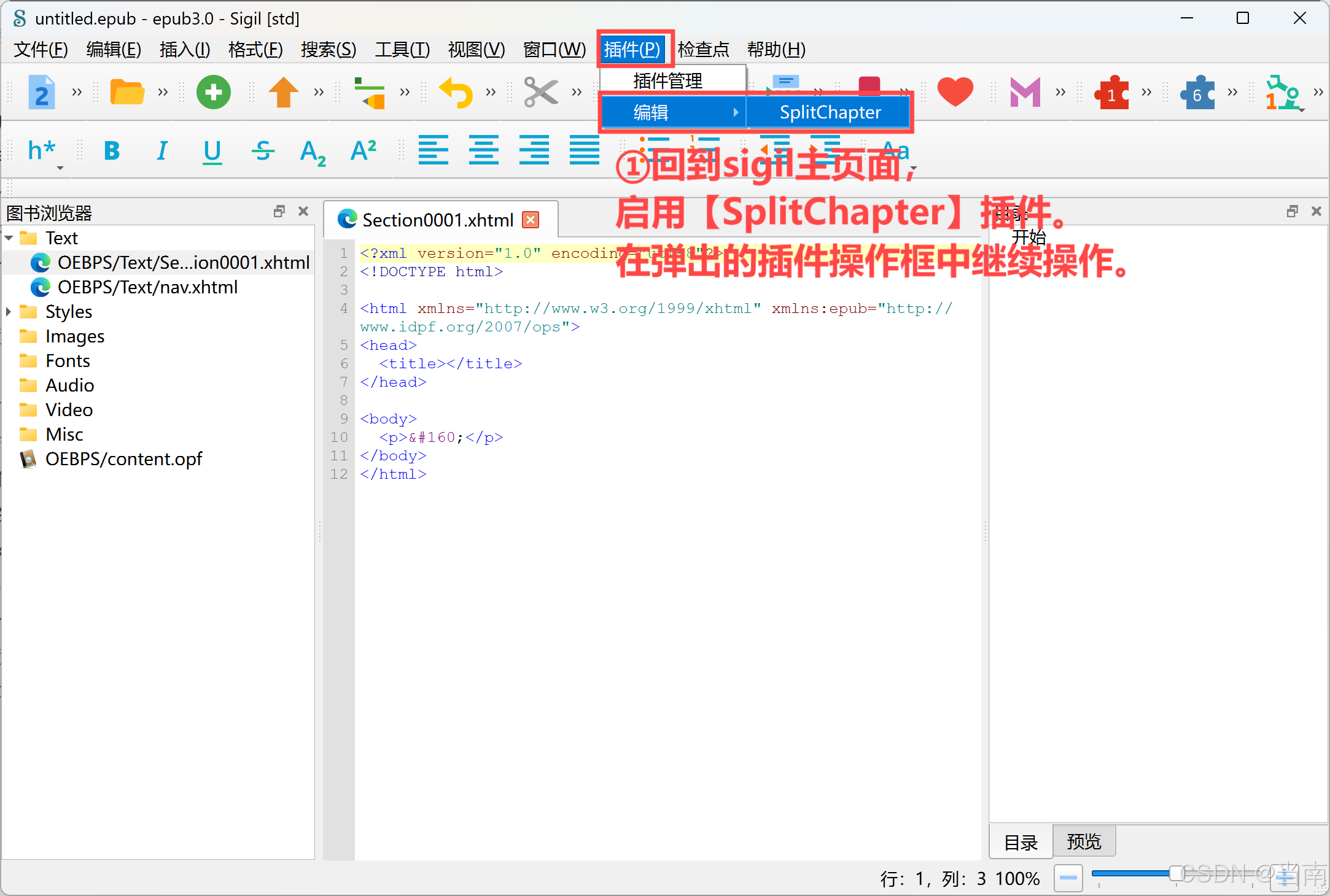Click the superscript A² icon
Image resolution: width=1330 pixels, height=896 pixels.
363,151
